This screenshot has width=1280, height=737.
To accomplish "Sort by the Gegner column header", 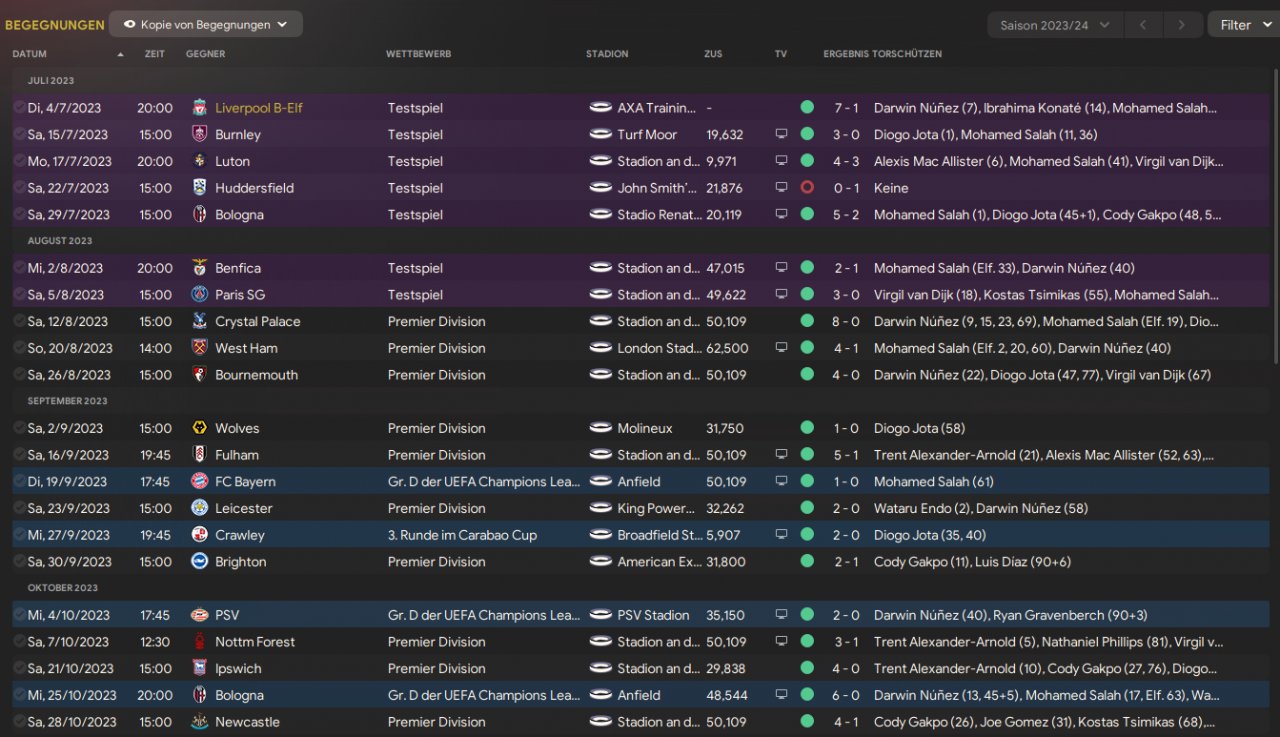I will (x=205, y=54).
